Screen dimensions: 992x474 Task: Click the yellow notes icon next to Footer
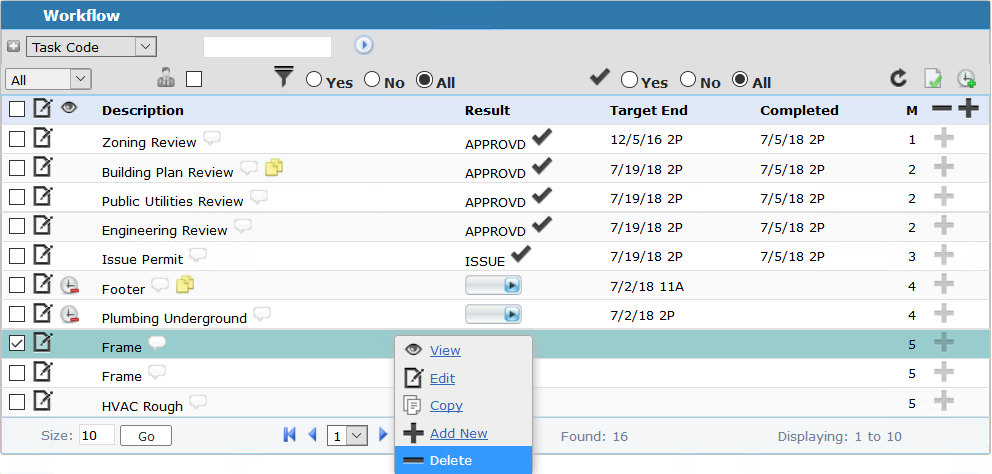(x=185, y=286)
